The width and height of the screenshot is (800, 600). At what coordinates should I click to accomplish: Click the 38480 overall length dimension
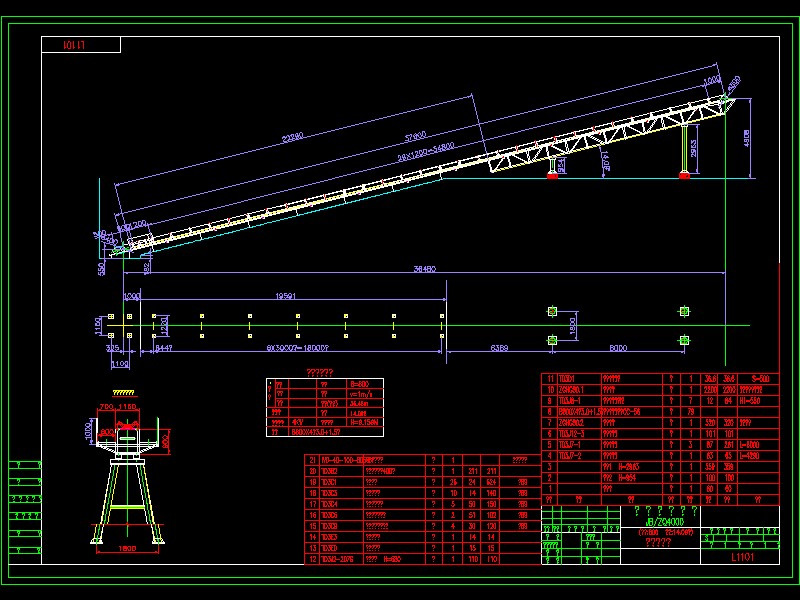pyautogui.click(x=424, y=268)
